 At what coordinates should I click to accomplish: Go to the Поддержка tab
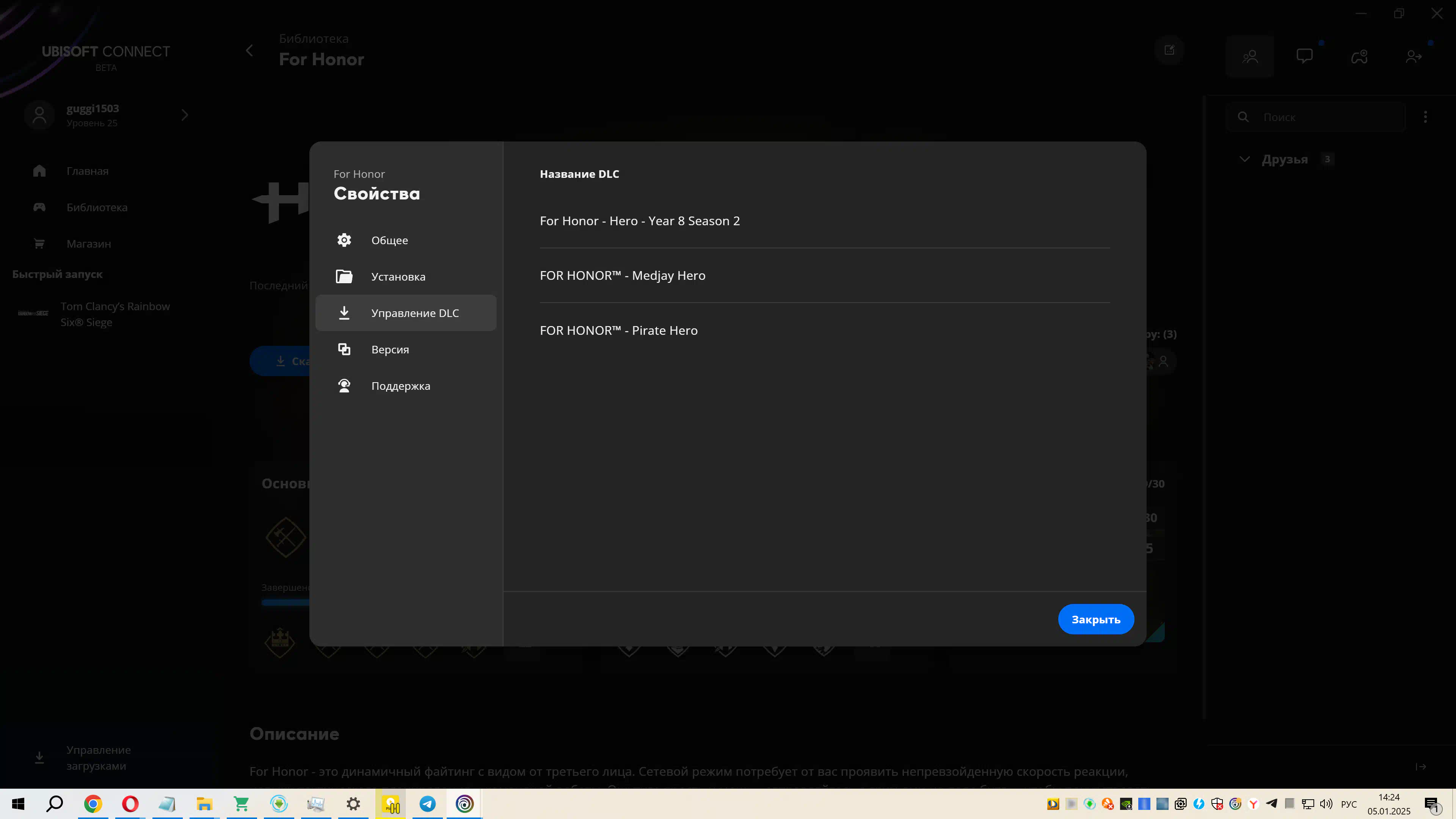pos(405,386)
